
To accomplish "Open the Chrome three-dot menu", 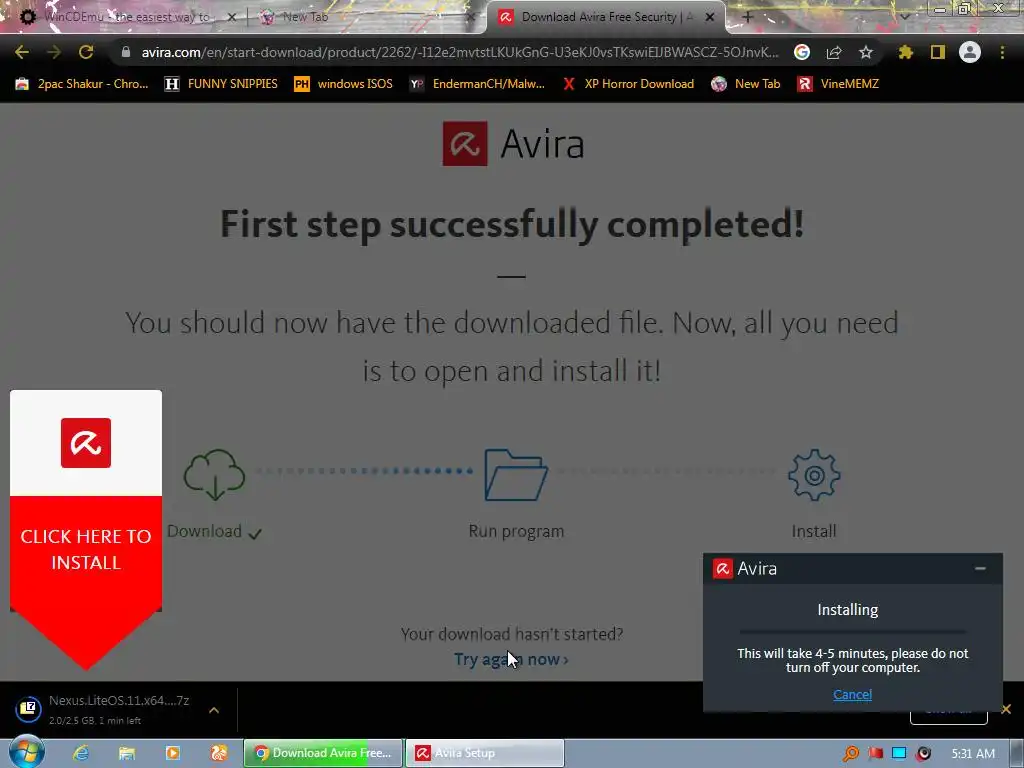I will [x=1002, y=52].
